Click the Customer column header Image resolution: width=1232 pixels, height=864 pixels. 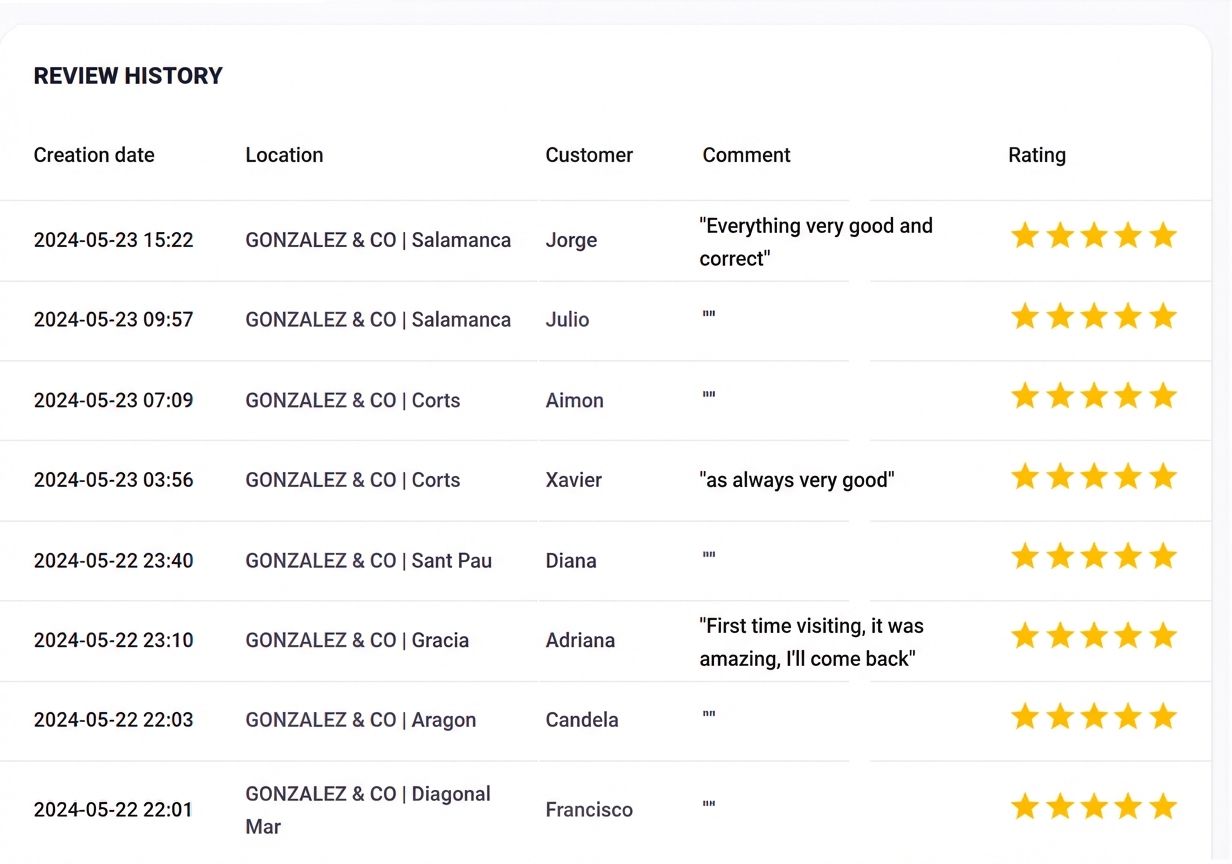click(589, 155)
